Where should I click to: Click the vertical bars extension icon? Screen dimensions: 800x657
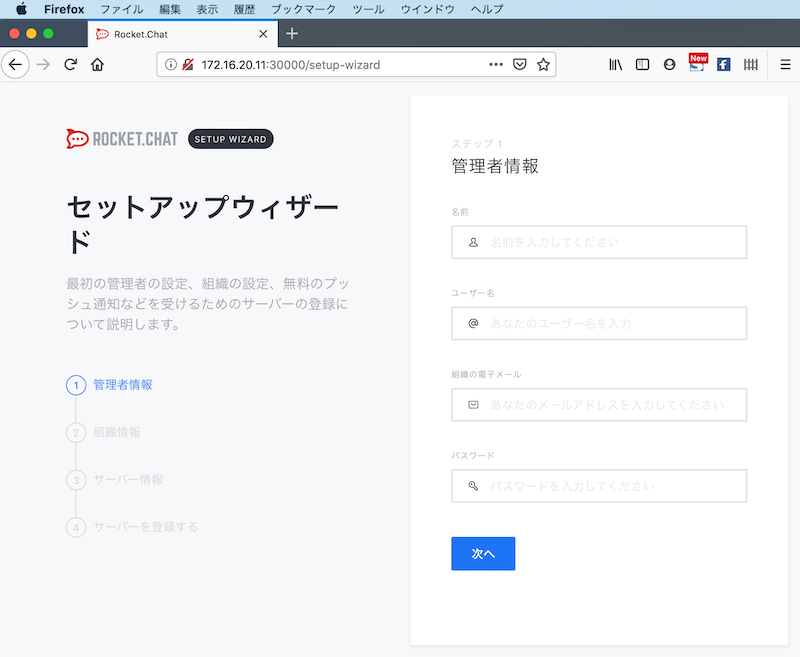[751, 65]
